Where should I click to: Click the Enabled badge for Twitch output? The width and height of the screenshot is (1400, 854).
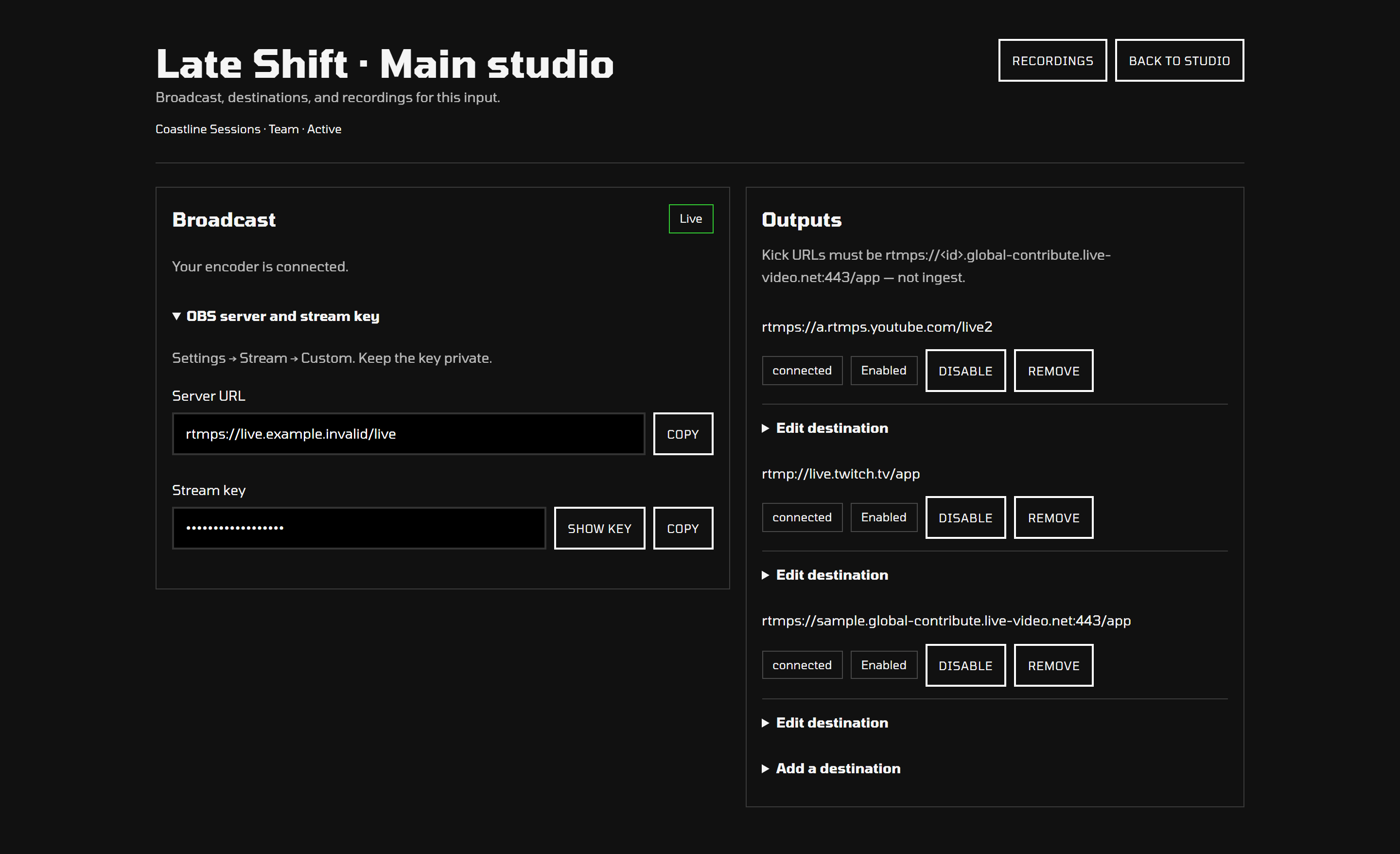click(884, 517)
